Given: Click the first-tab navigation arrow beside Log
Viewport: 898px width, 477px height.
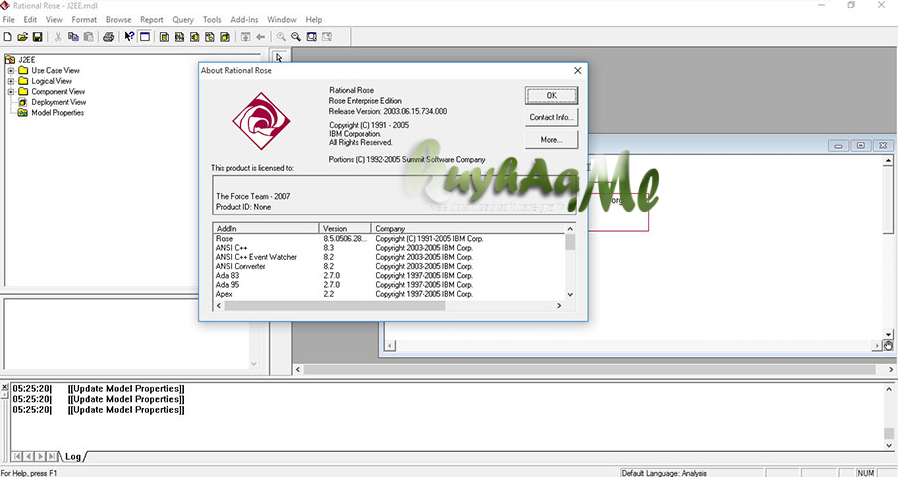Looking at the screenshot, I should pos(17,456).
